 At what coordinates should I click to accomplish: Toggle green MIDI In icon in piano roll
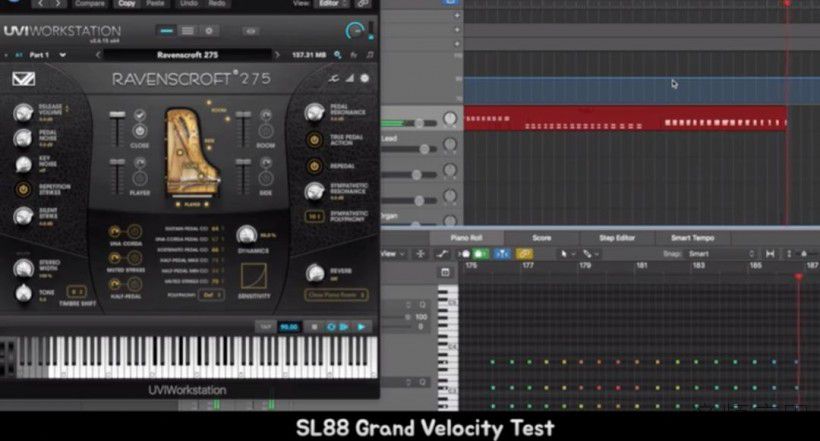pos(480,254)
